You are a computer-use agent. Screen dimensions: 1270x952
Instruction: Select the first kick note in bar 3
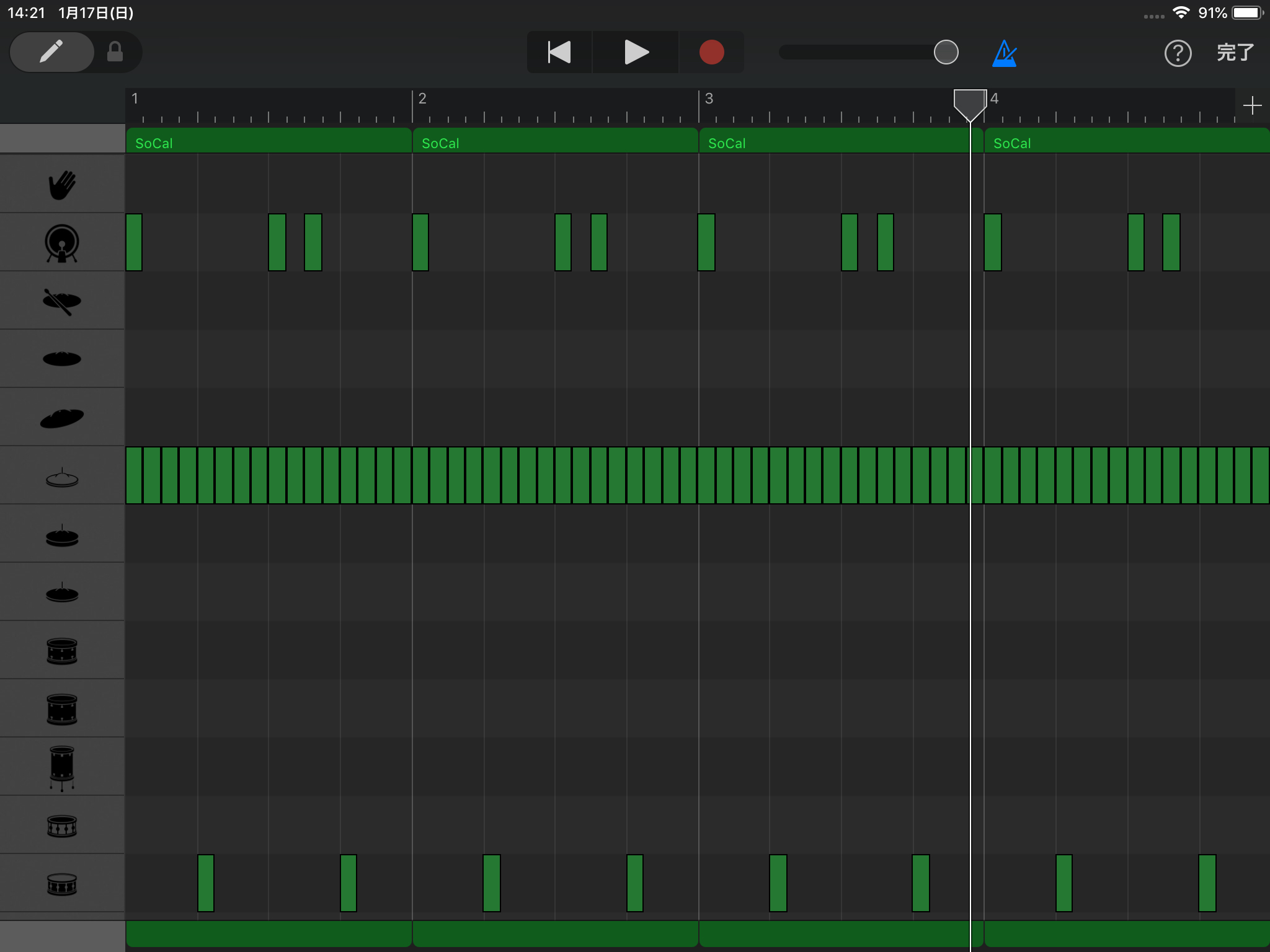pos(706,242)
